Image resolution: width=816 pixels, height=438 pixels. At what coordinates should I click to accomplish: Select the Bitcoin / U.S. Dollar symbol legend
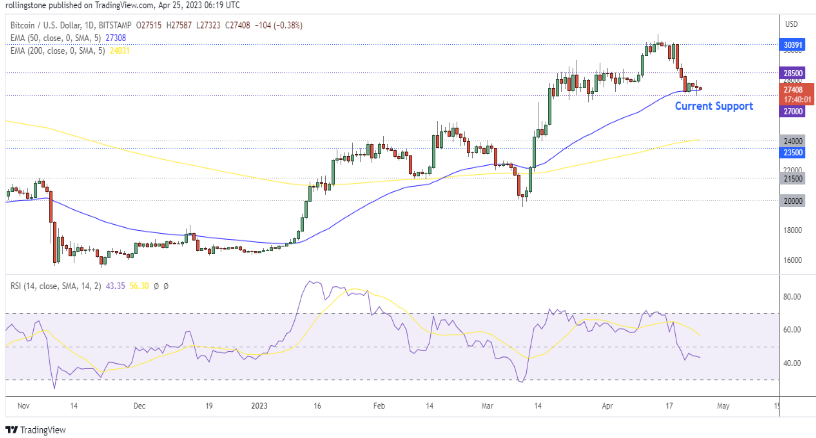tap(71, 25)
